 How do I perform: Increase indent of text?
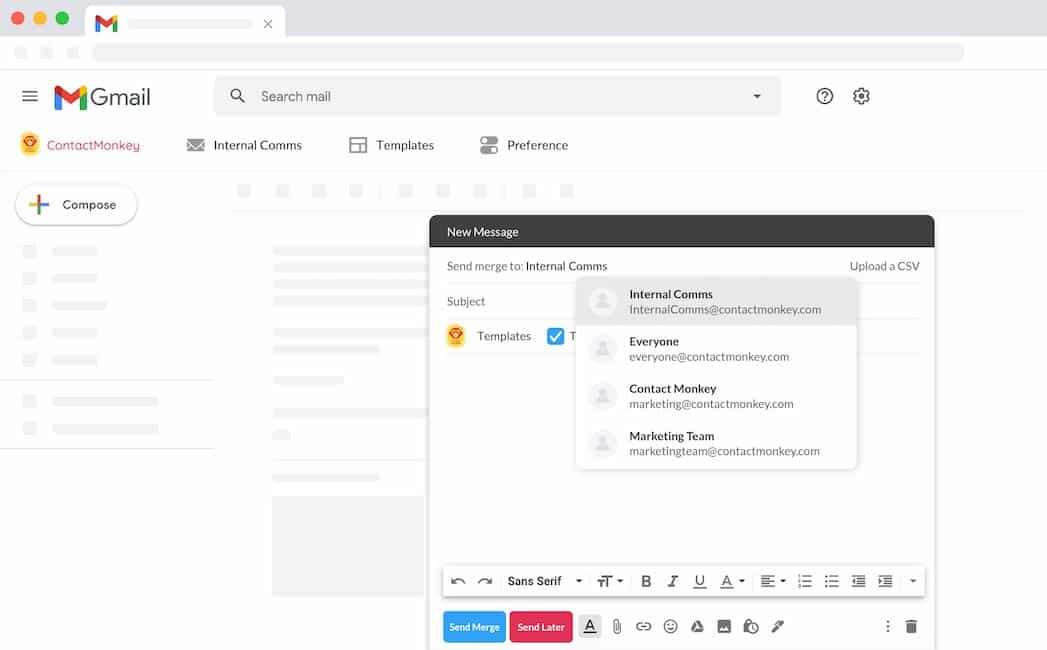pos(885,581)
